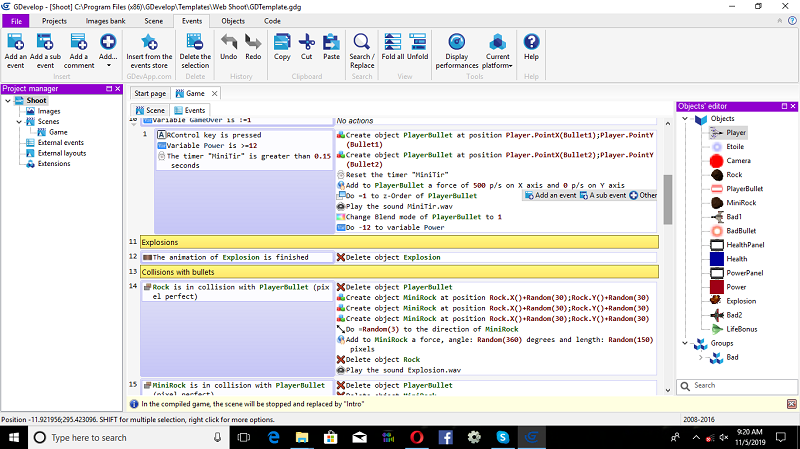The height and width of the screenshot is (449, 800).
Task: Click the Add a comment icon
Action: pyautogui.click(x=79, y=41)
